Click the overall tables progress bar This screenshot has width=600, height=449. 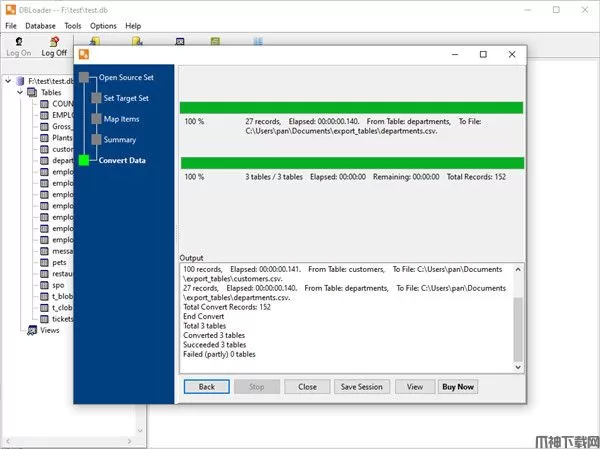click(351, 162)
